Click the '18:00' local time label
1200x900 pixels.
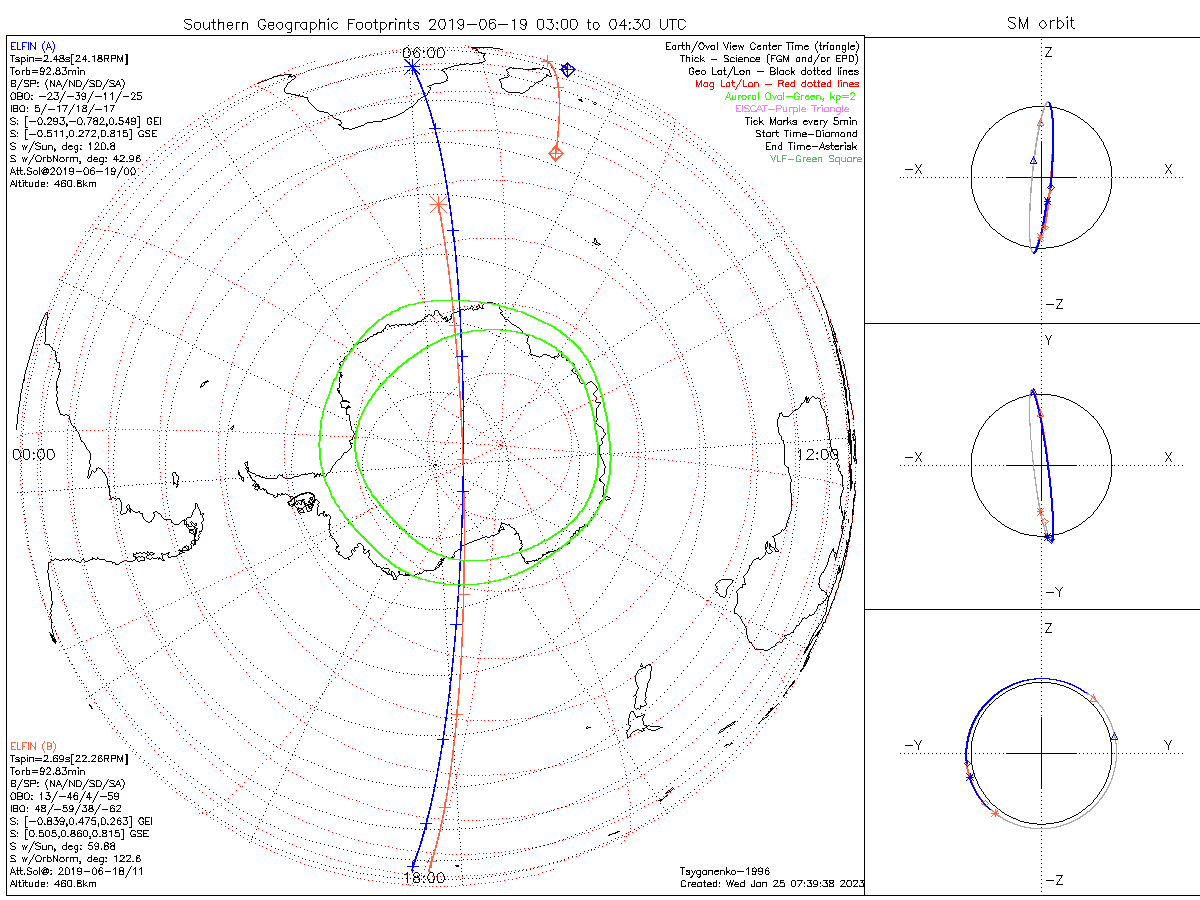click(x=424, y=877)
